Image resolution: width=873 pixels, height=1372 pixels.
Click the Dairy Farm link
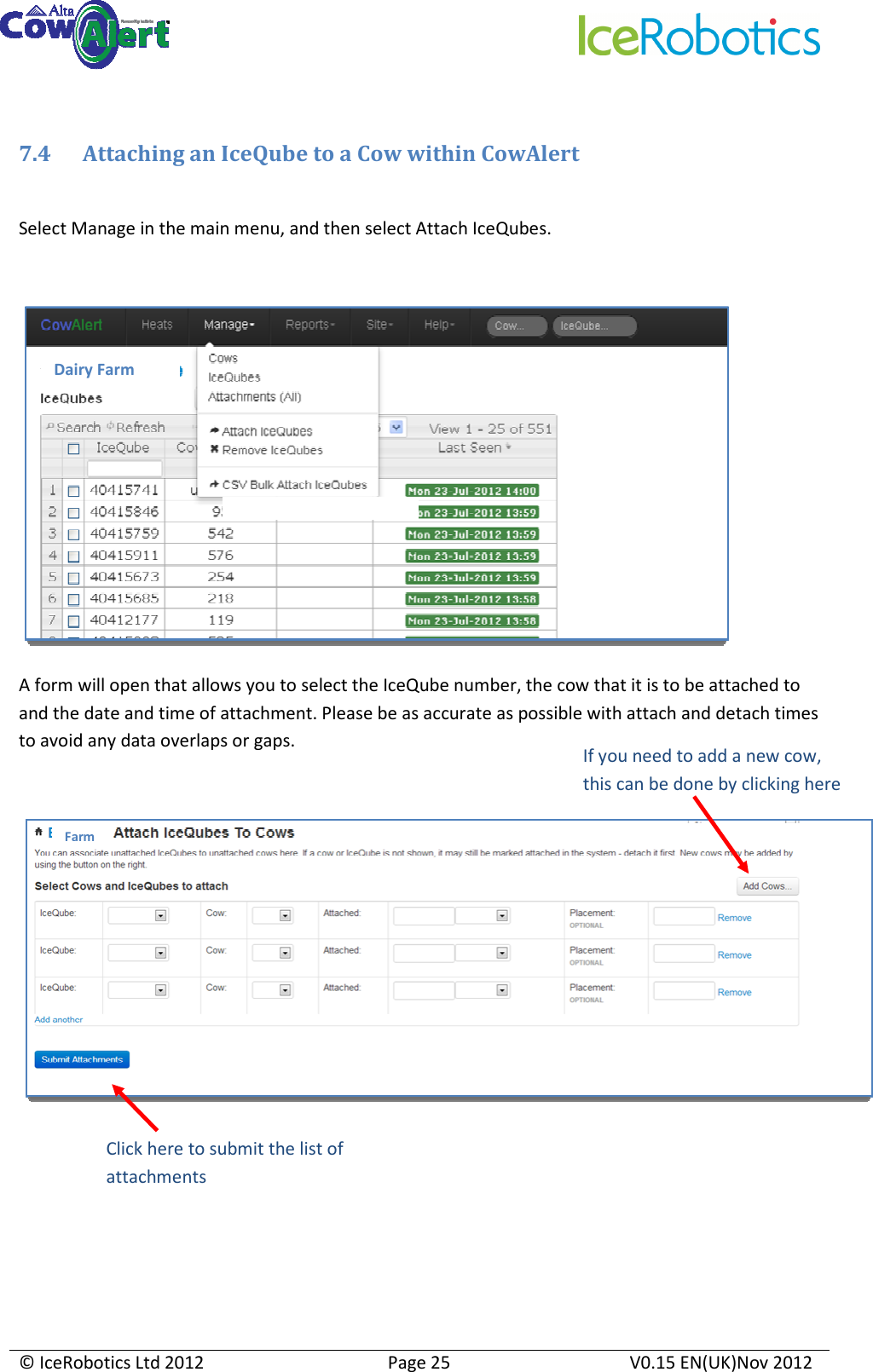click(x=94, y=369)
